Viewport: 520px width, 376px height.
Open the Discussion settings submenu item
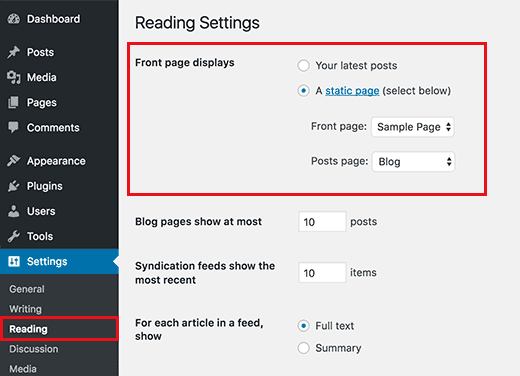click(x=34, y=349)
